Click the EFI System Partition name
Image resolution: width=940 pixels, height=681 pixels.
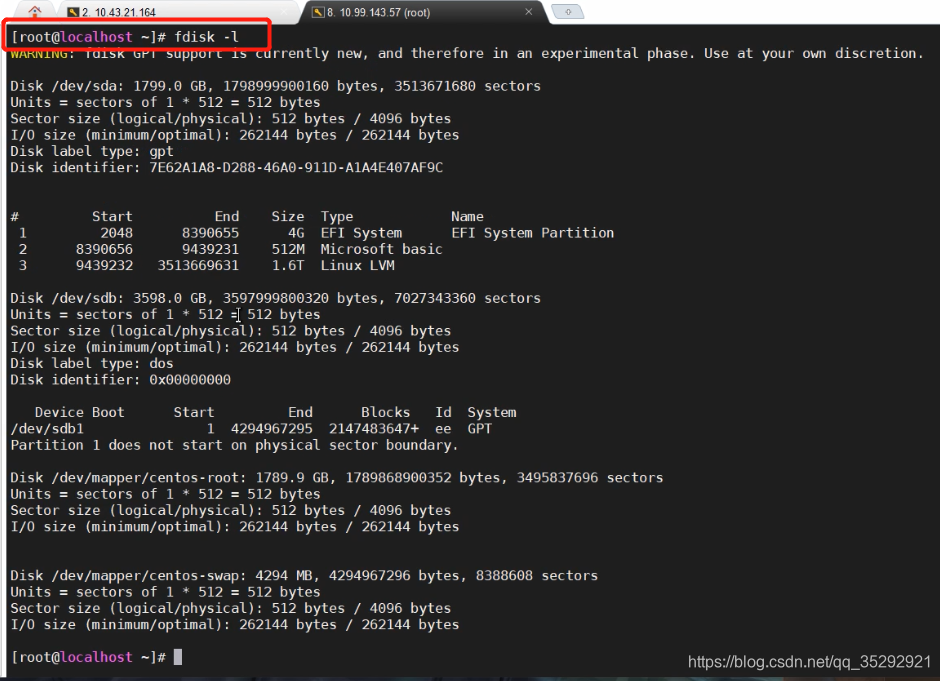(532, 233)
